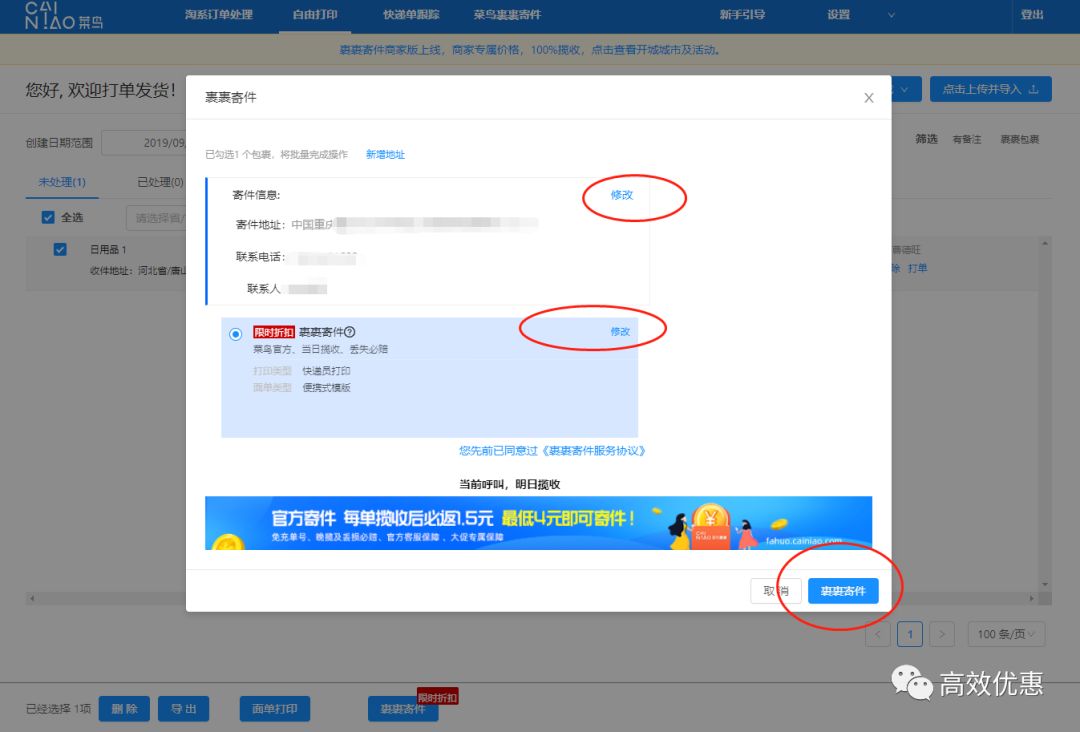
Task: Filter by 裹裹包裹
Action: pyautogui.click(x=1019, y=139)
